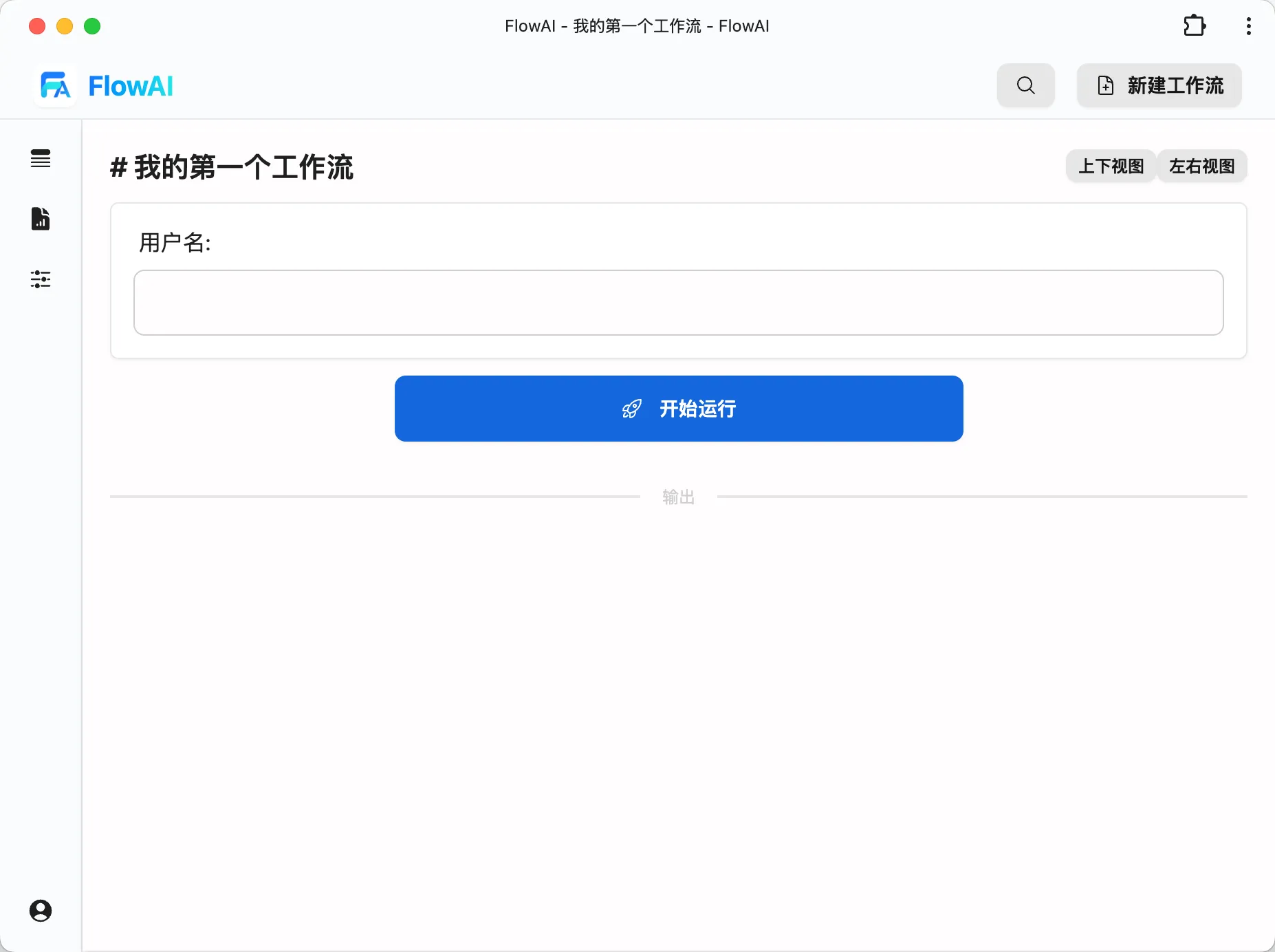
Task: Maximize the window with green button
Action: click(92, 26)
